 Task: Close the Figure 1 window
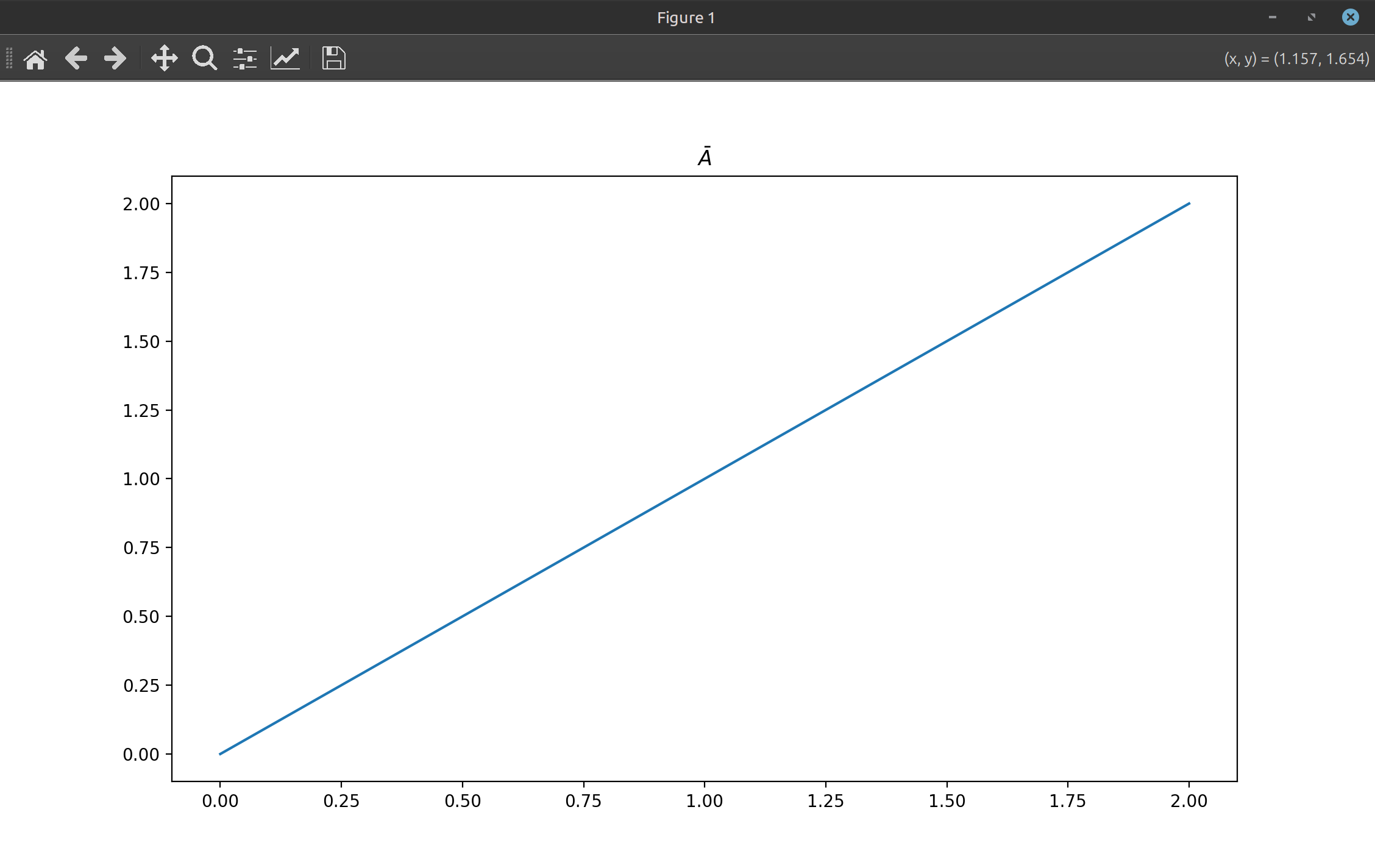[x=1350, y=17]
